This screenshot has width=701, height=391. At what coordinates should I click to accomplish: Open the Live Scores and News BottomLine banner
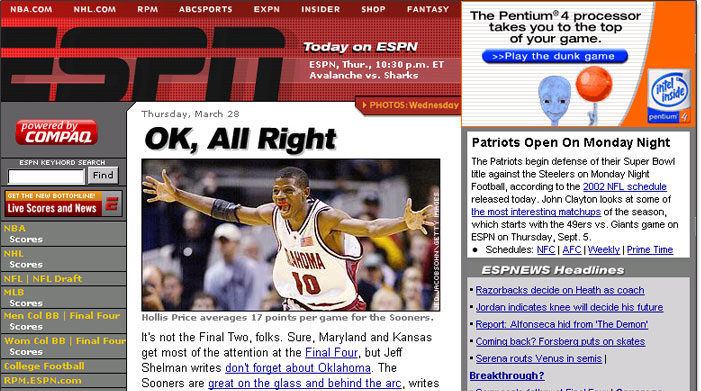(63, 203)
